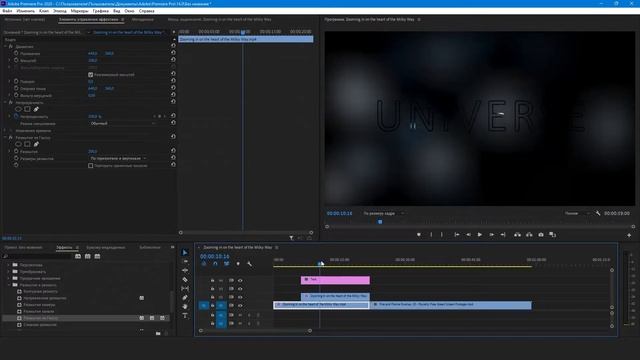The width and height of the screenshot is (640, 360).
Task: Go to In point in Program monitor
Action: click(457, 235)
